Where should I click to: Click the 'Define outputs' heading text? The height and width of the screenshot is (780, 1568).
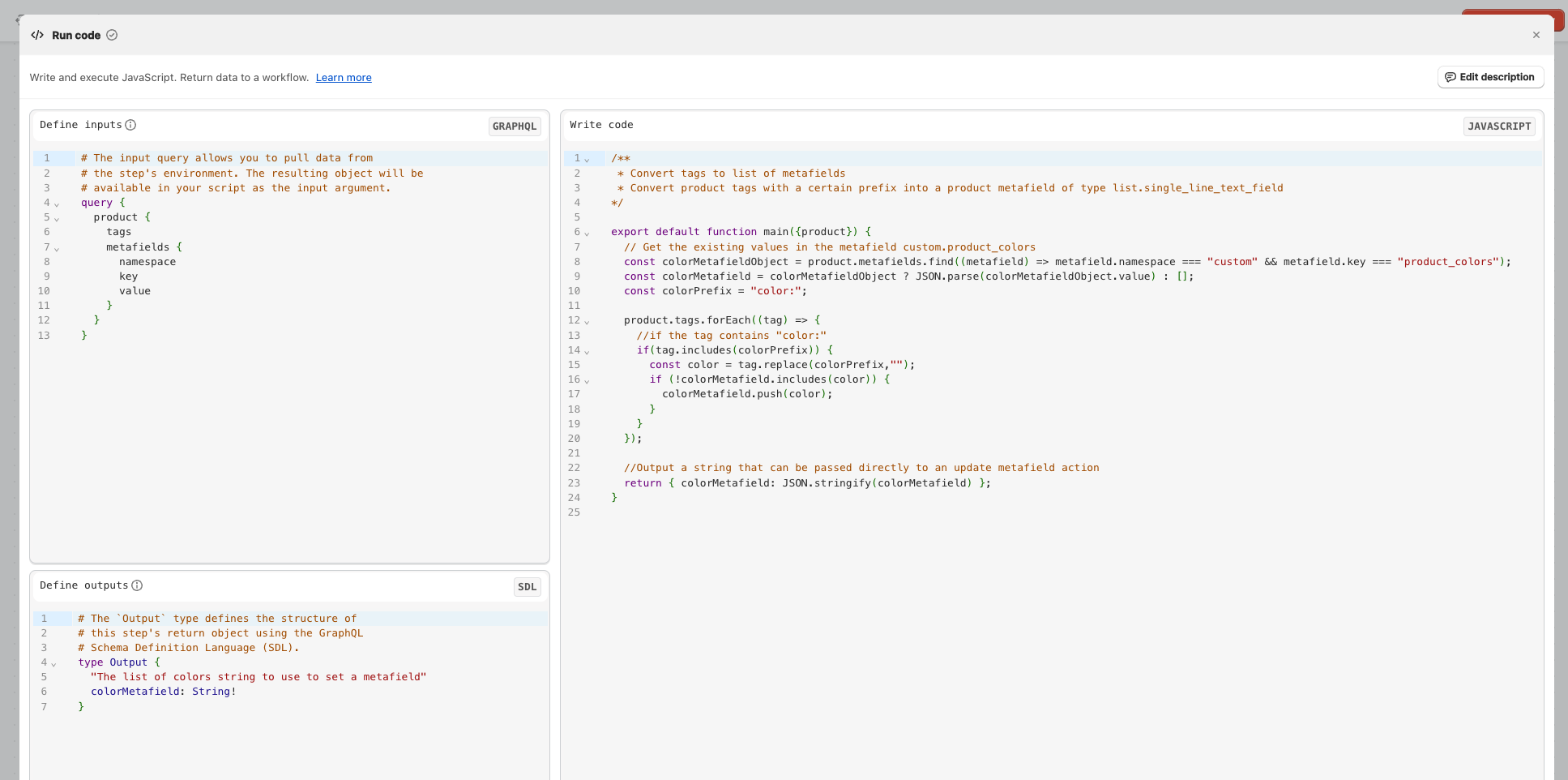click(x=84, y=585)
